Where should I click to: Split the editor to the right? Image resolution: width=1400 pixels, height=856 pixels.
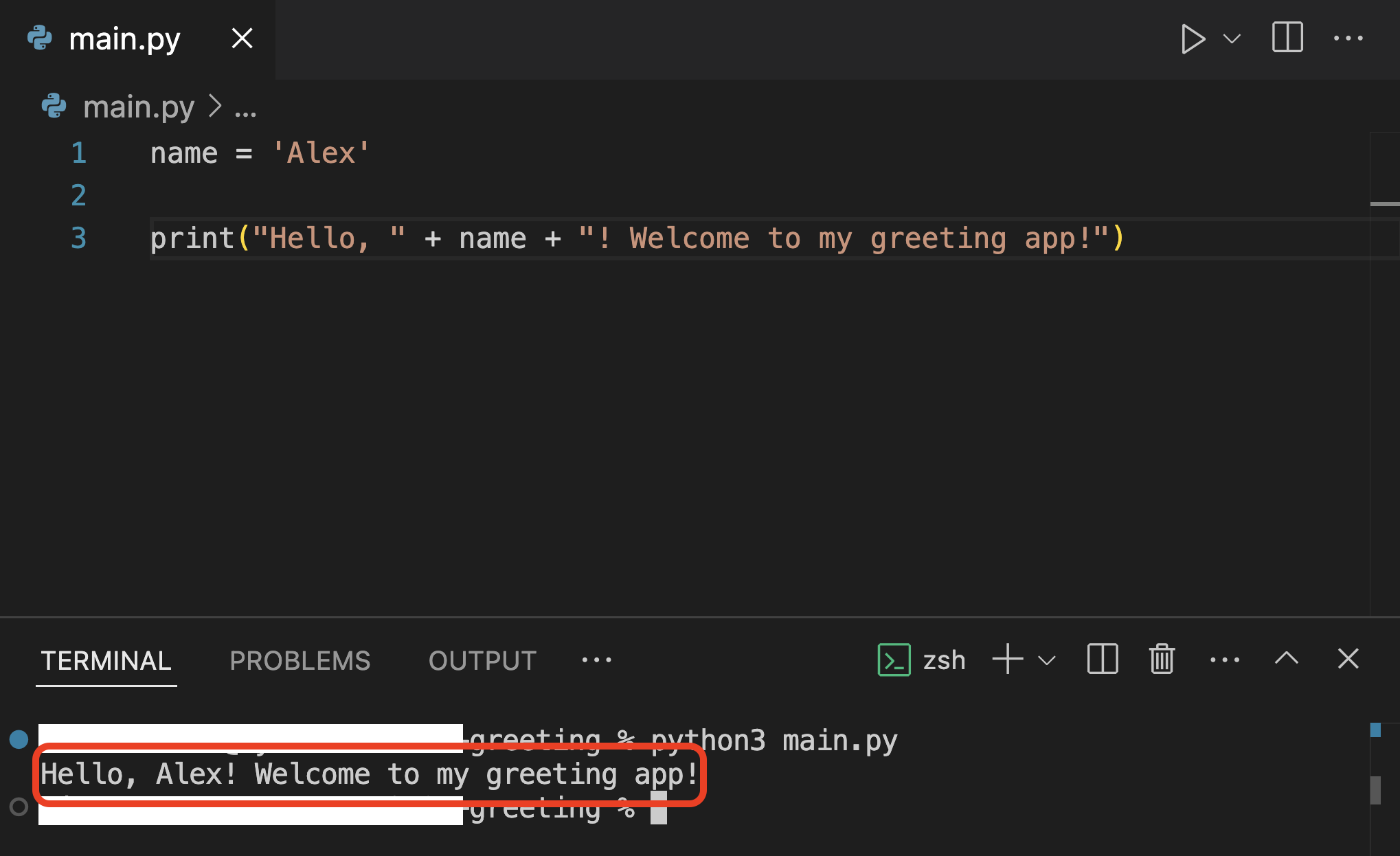tap(1287, 37)
